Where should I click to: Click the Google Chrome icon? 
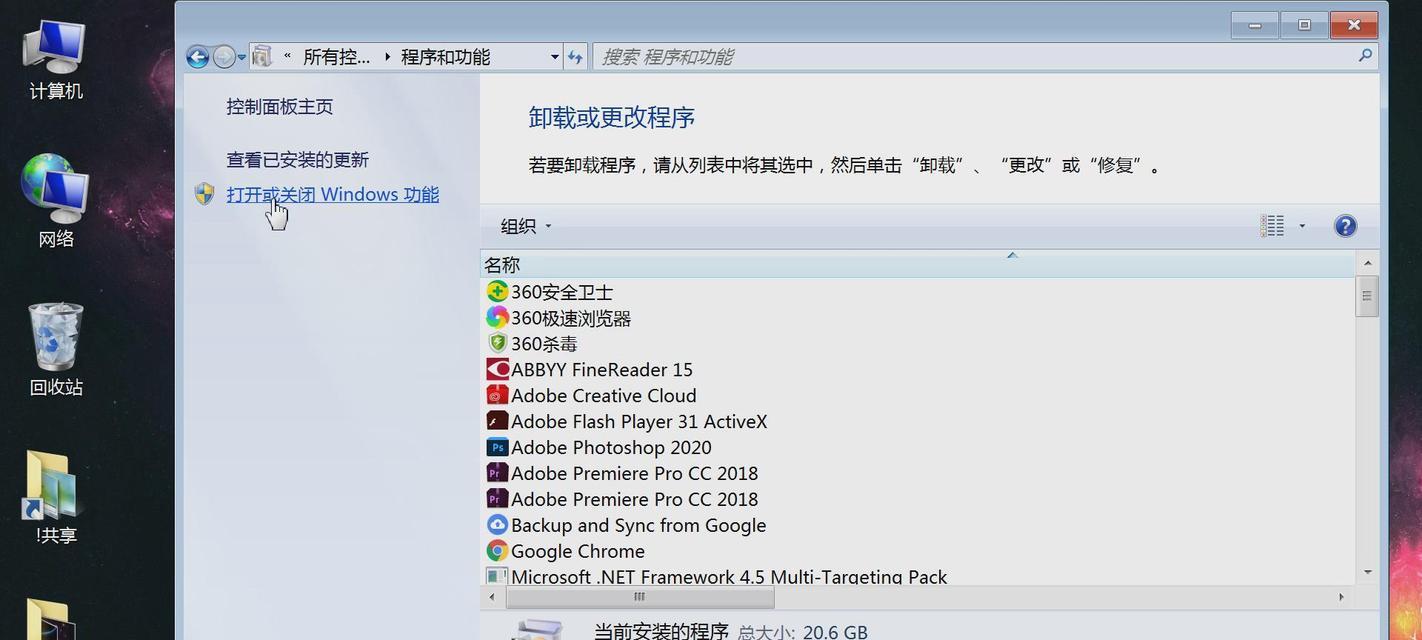(497, 551)
